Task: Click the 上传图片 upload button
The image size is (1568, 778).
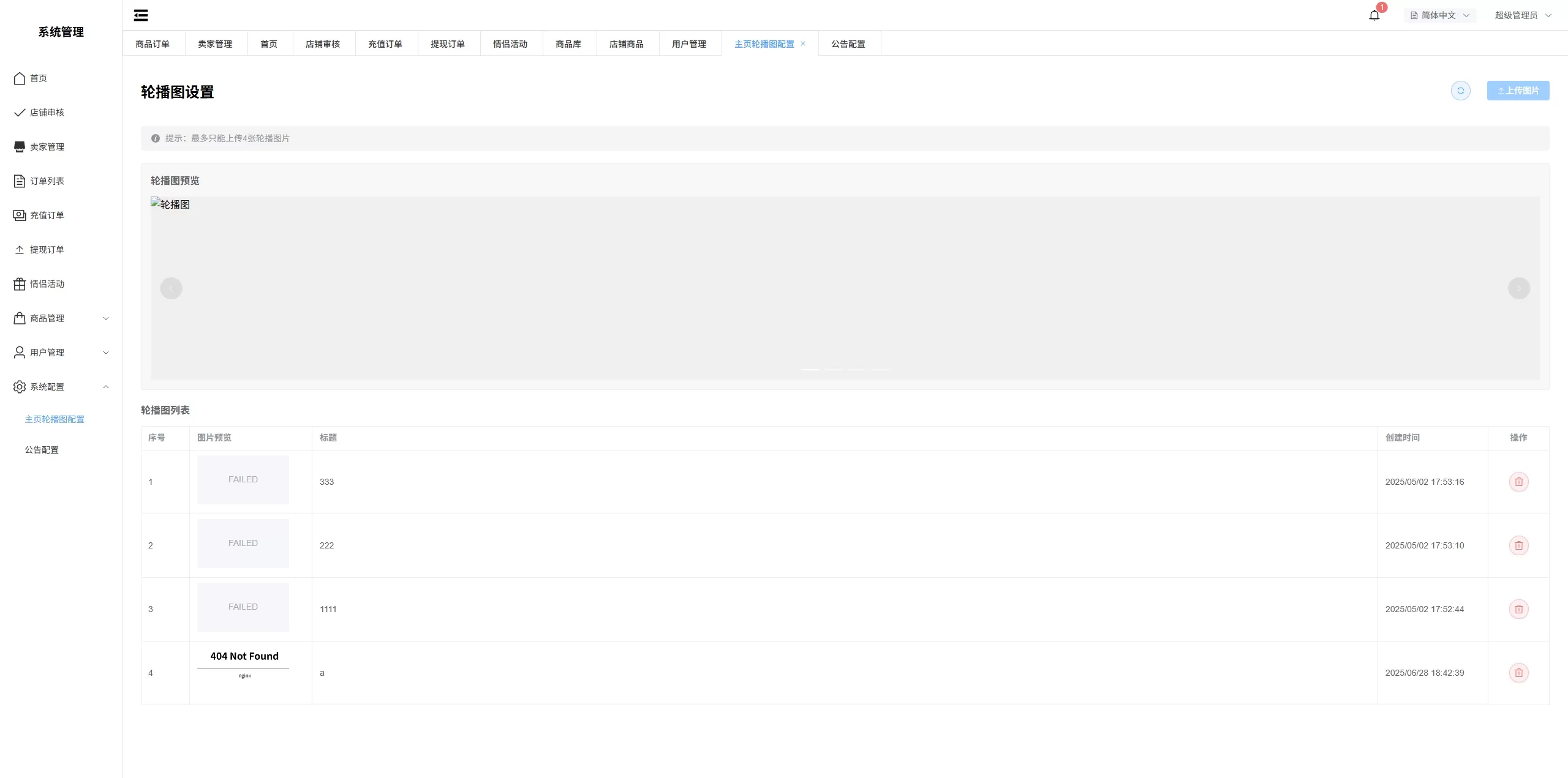Action: tap(1518, 91)
